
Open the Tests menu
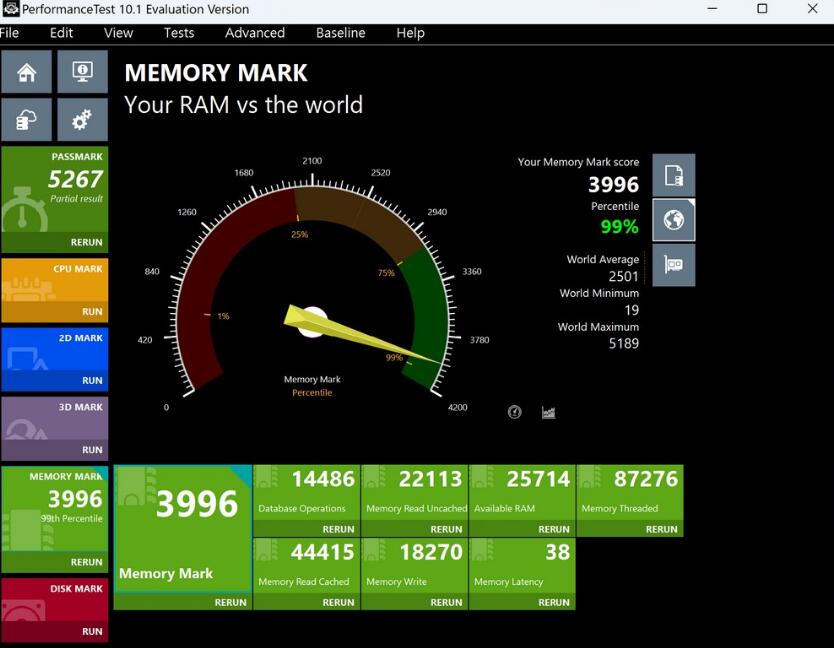179,33
